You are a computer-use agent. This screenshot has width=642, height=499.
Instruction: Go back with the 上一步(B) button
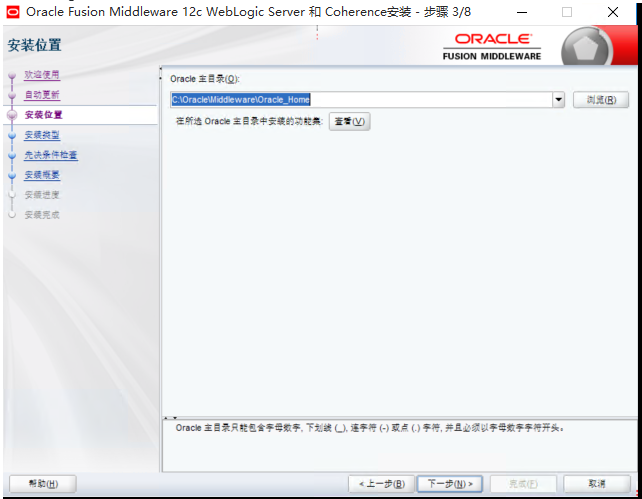pyautogui.click(x=382, y=484)
